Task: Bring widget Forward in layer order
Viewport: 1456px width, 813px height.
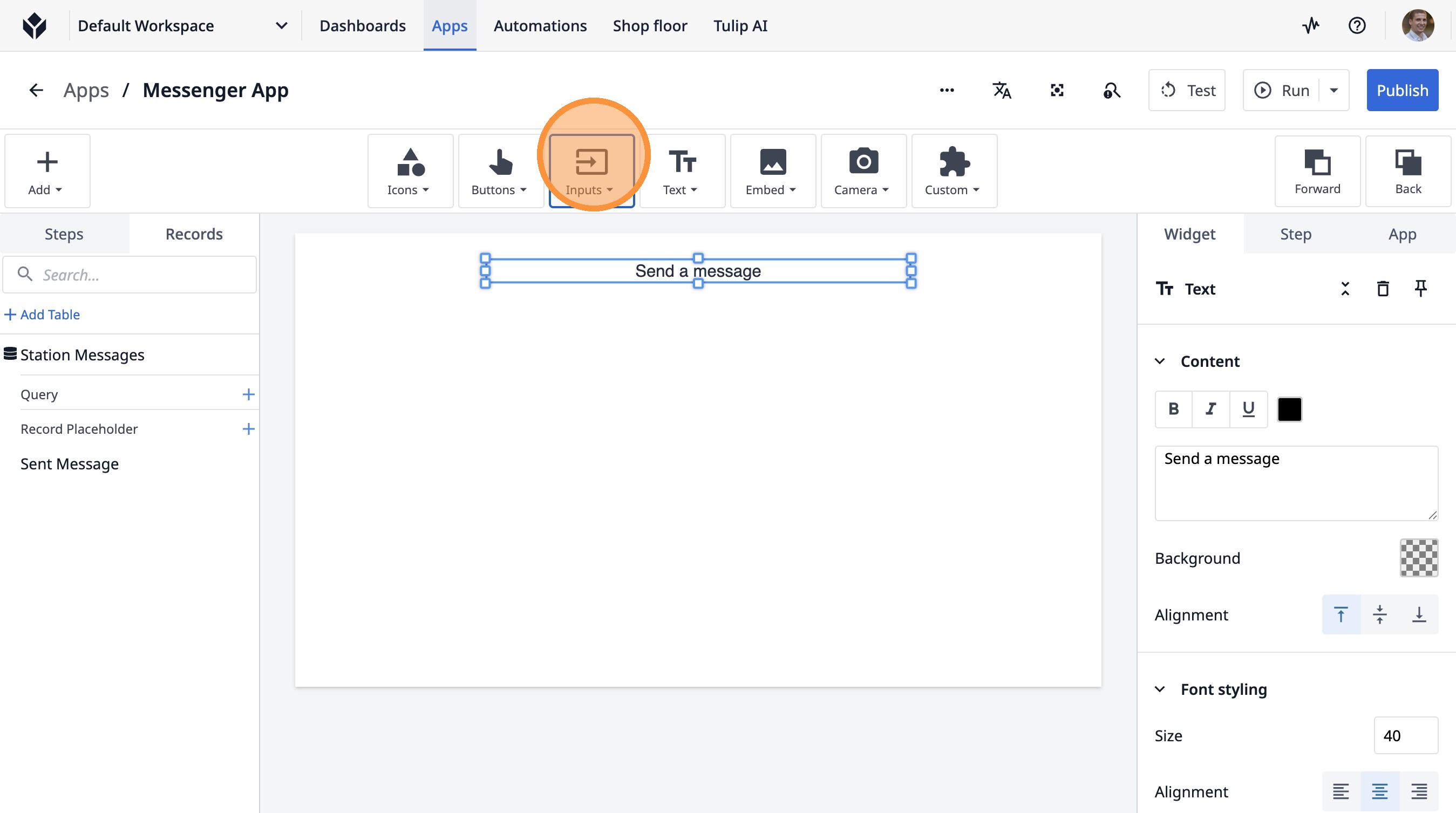Action: pyautogui.click(x=1317, y=171)
